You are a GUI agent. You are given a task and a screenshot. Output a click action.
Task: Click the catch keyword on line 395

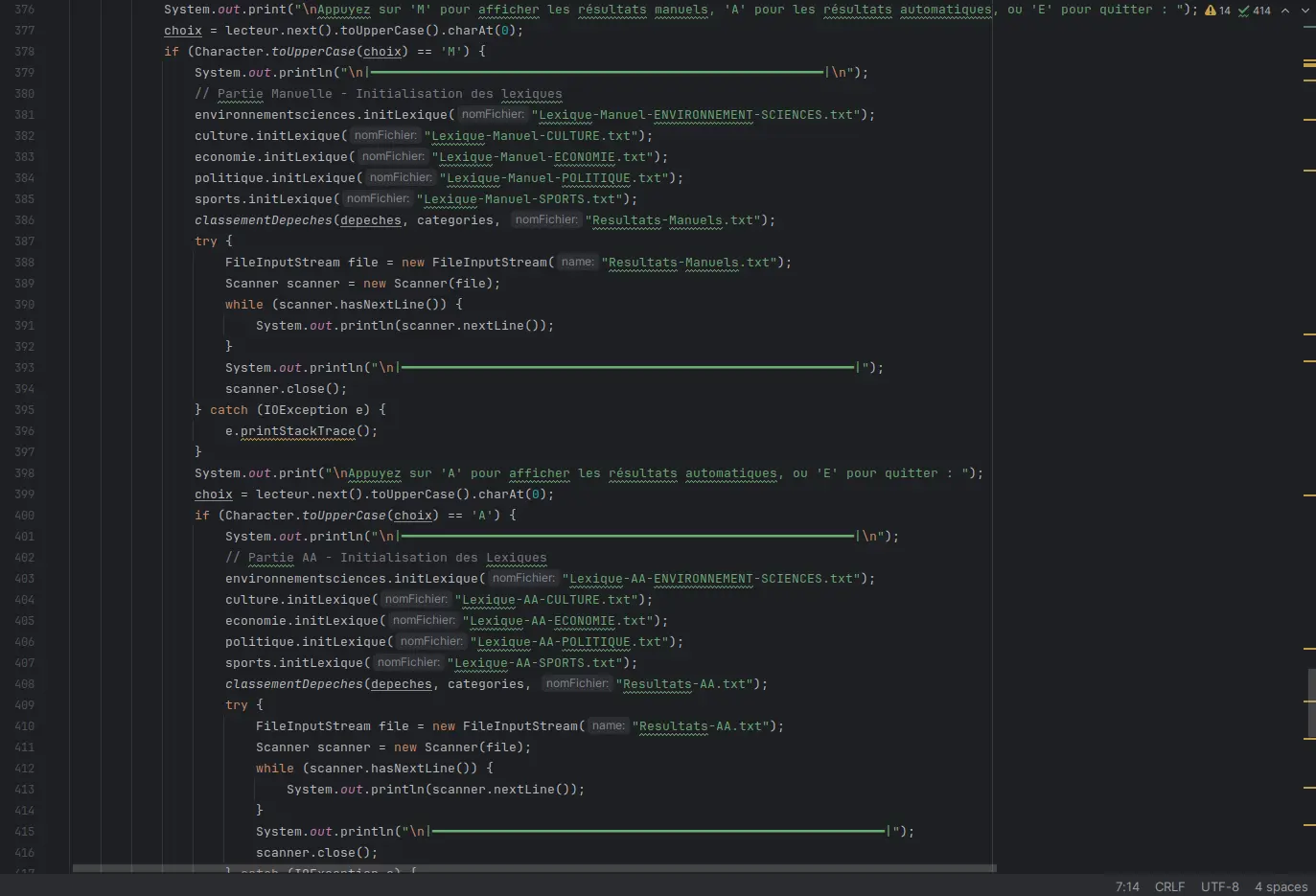(228, 410)
